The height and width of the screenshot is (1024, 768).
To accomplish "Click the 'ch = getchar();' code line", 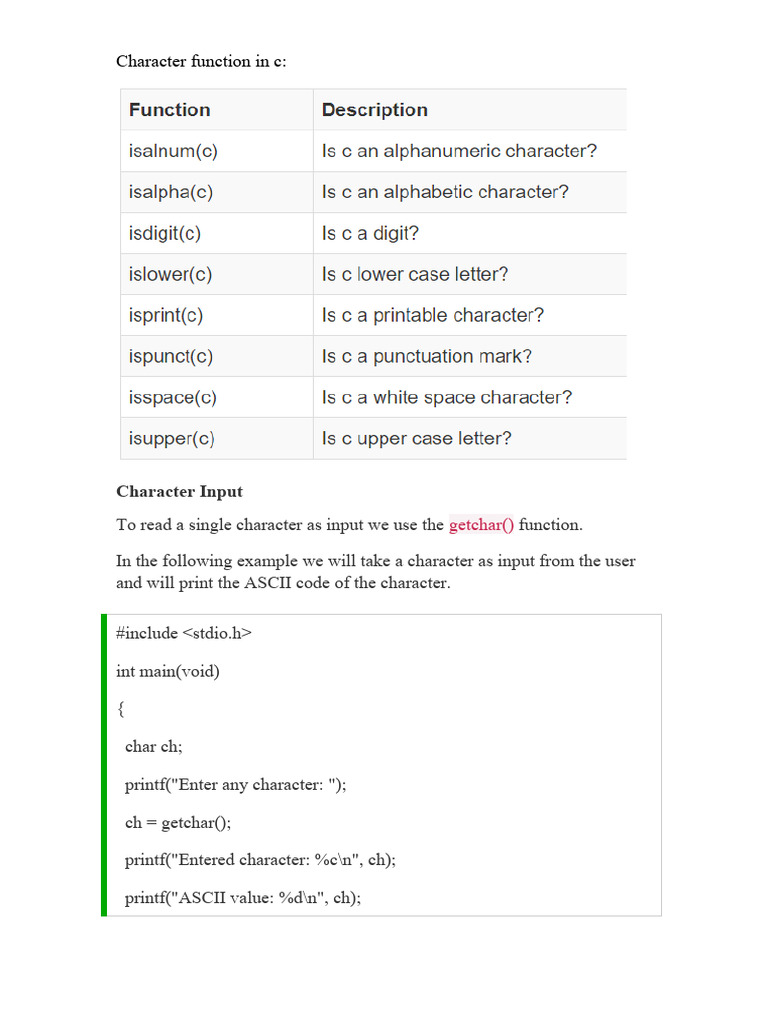I will click(x=178, y=822).
